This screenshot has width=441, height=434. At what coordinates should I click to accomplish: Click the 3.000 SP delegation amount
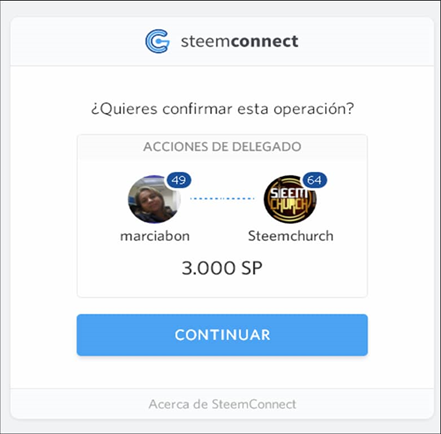click(222, 268)
